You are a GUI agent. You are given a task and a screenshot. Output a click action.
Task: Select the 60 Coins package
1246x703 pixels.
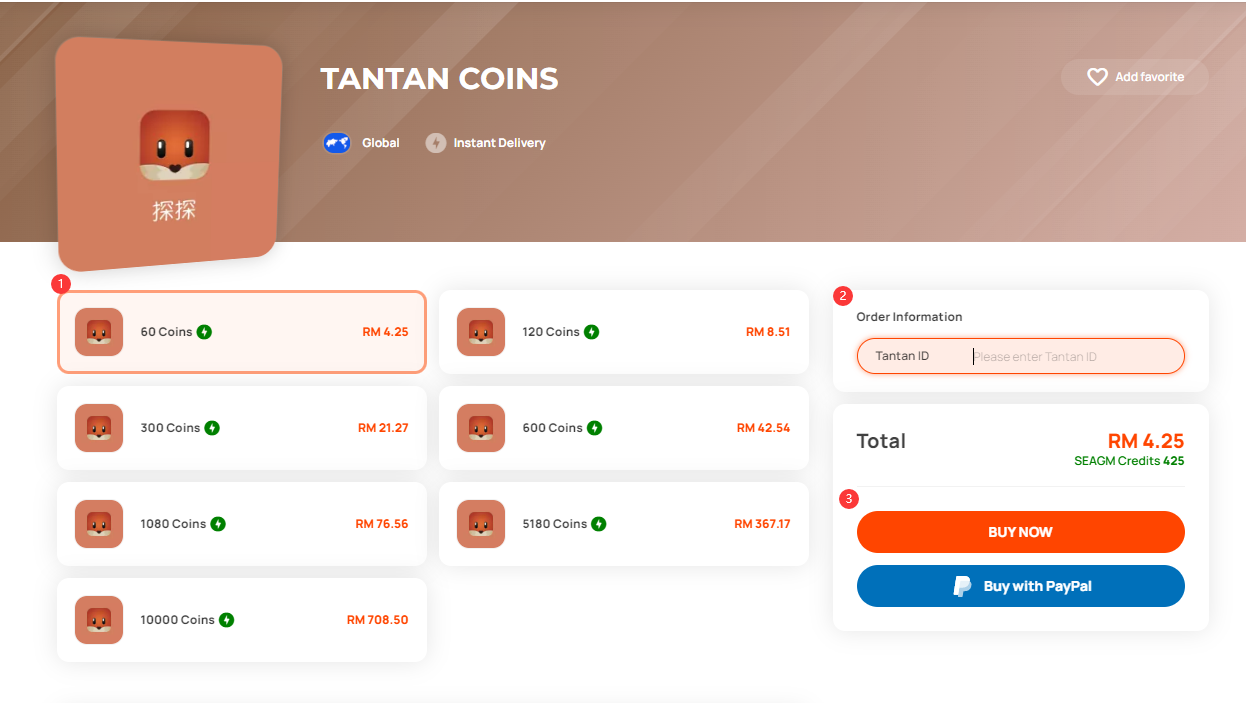pos(242,332)
